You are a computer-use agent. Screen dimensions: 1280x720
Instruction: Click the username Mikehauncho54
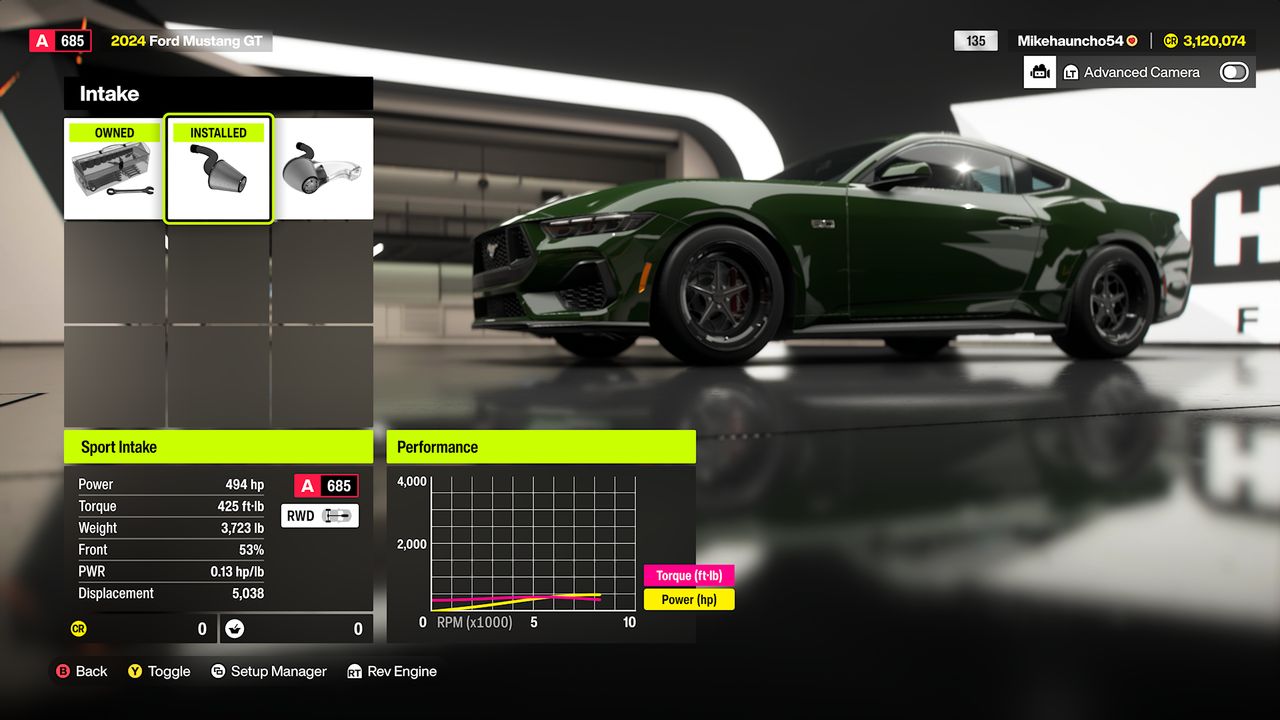(1070, 41)
